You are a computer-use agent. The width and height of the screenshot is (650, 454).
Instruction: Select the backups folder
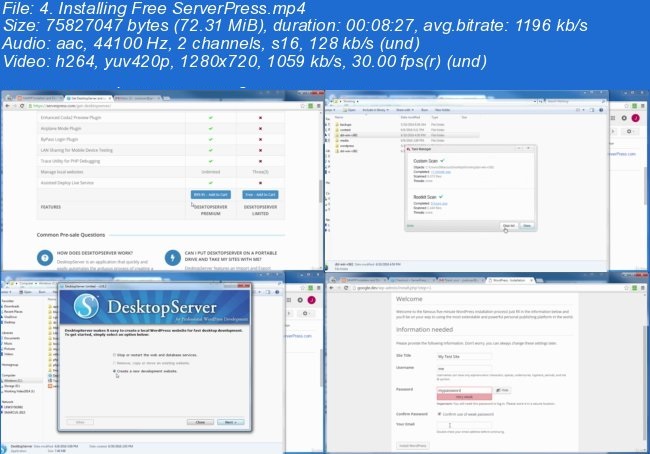[x=345, y=124]
